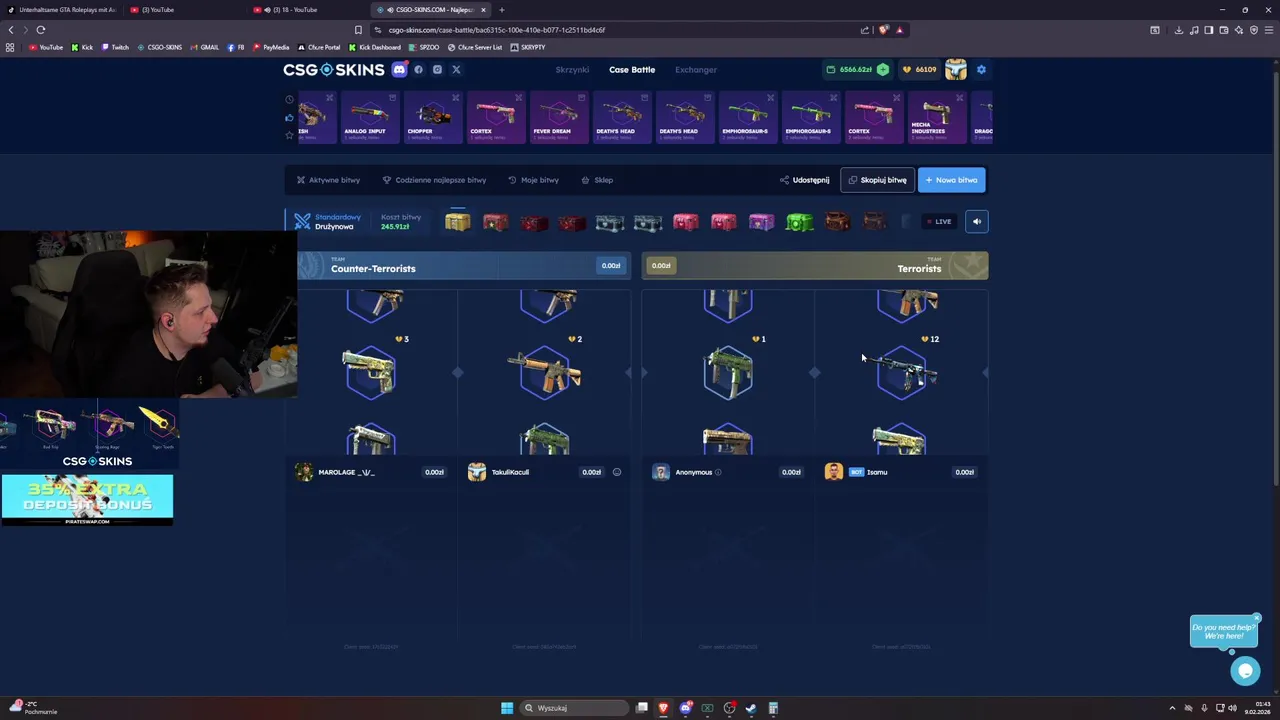Select the bright green case in the battle row
The image size is (1280, 720).
tap(799, 222)
